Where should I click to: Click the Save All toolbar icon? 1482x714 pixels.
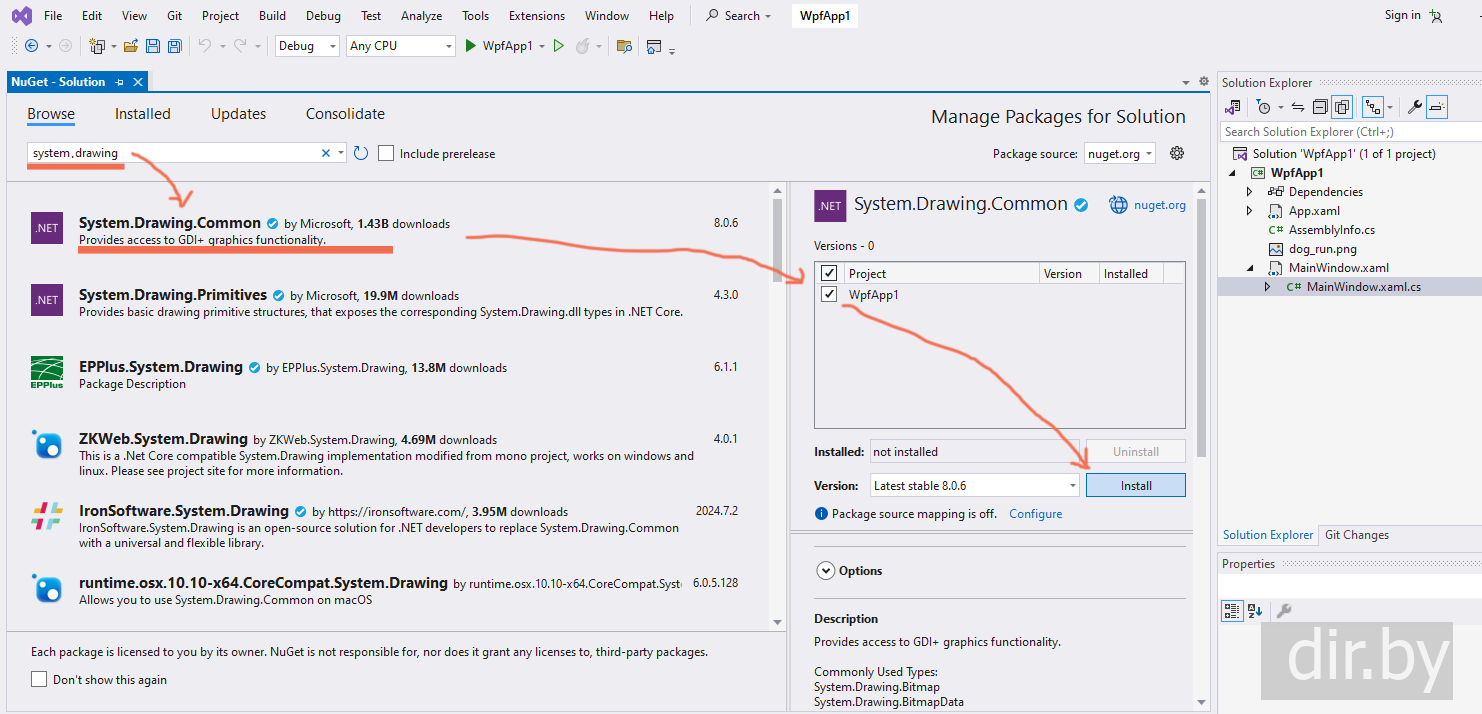point(174,46)
